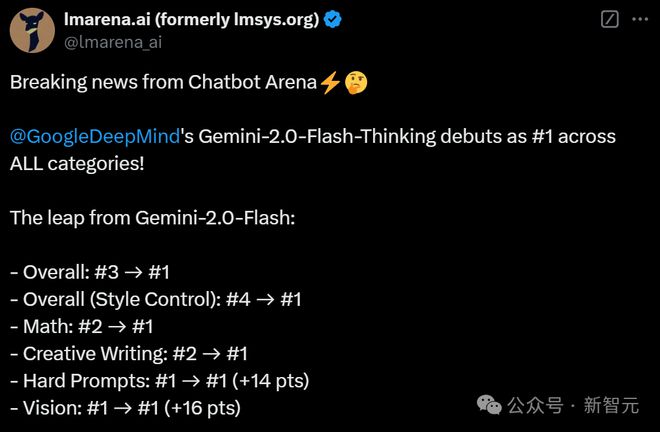The height and width of the screenshot is (432, 660).
Task: Select the 'Math: #2 → #1' line
Action: pyautogui.click(x=81, y=327)
